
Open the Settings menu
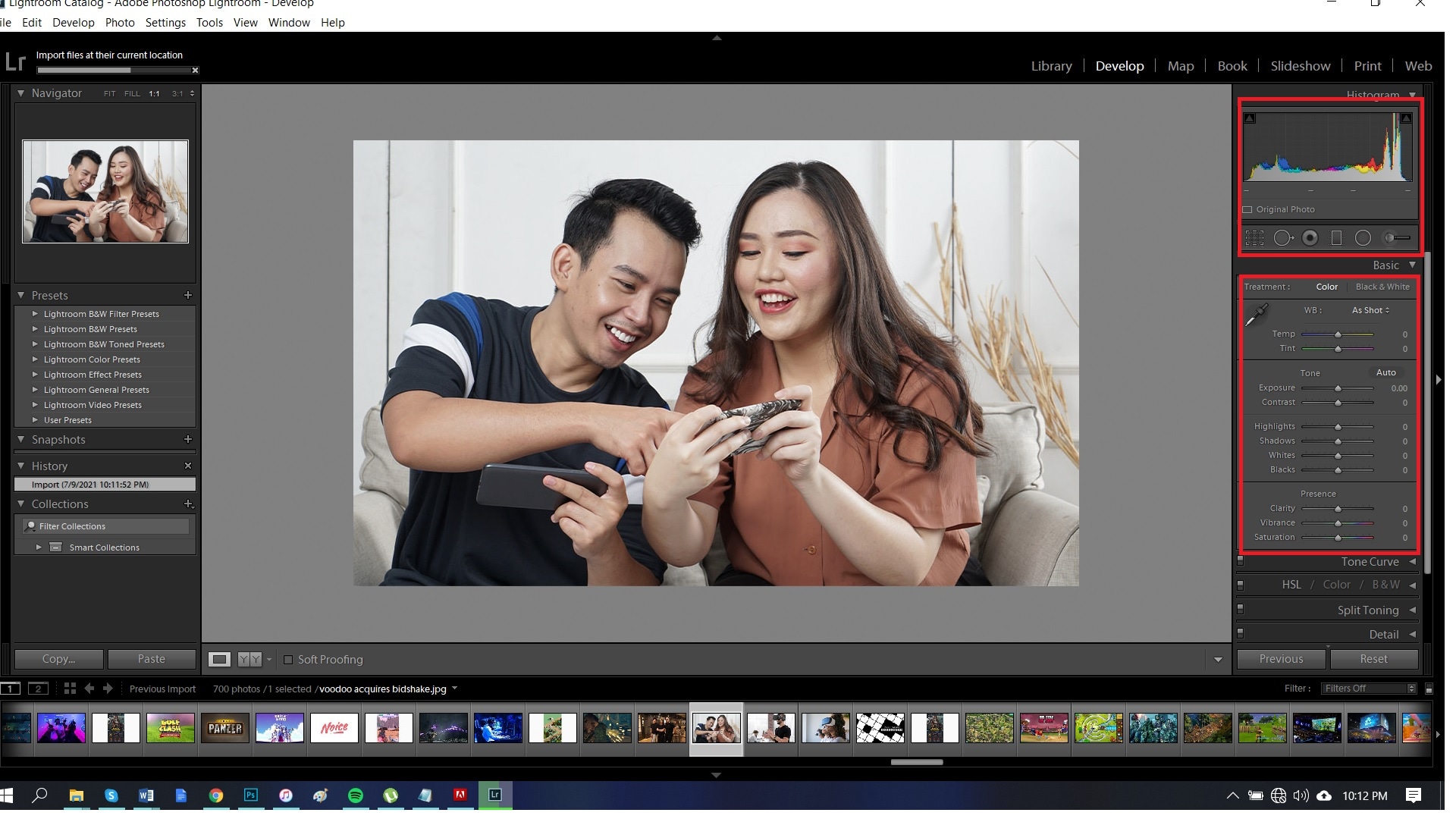(x=167, y=23)
